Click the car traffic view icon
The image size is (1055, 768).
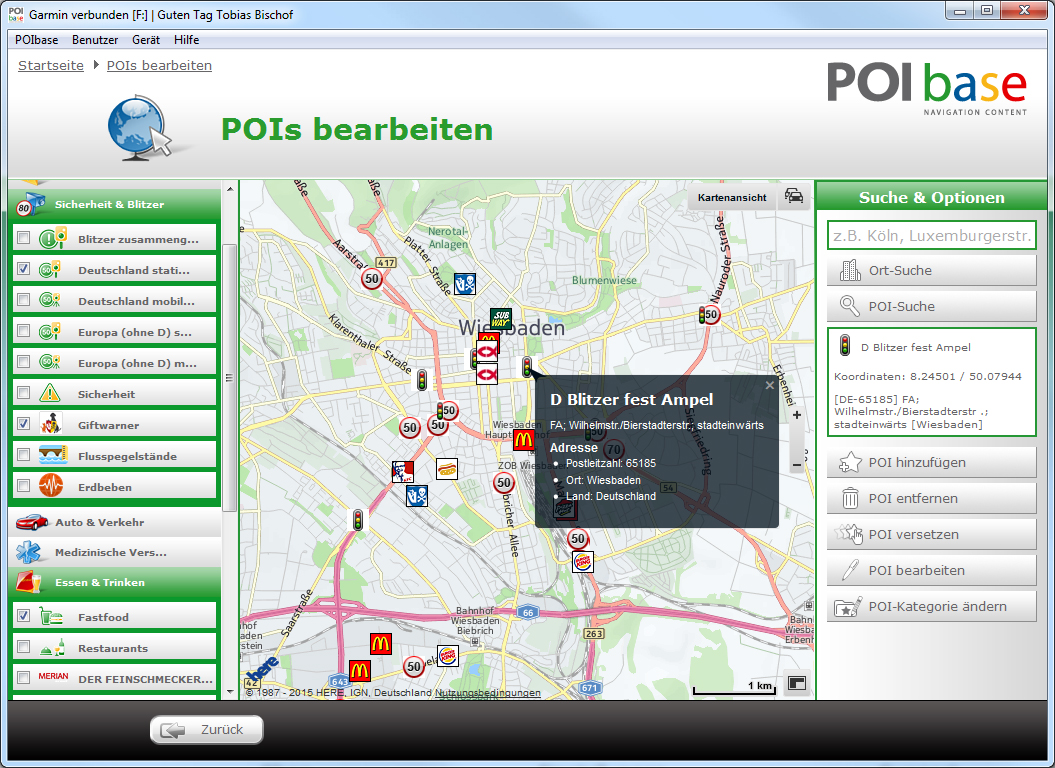(x=793, y=196)
